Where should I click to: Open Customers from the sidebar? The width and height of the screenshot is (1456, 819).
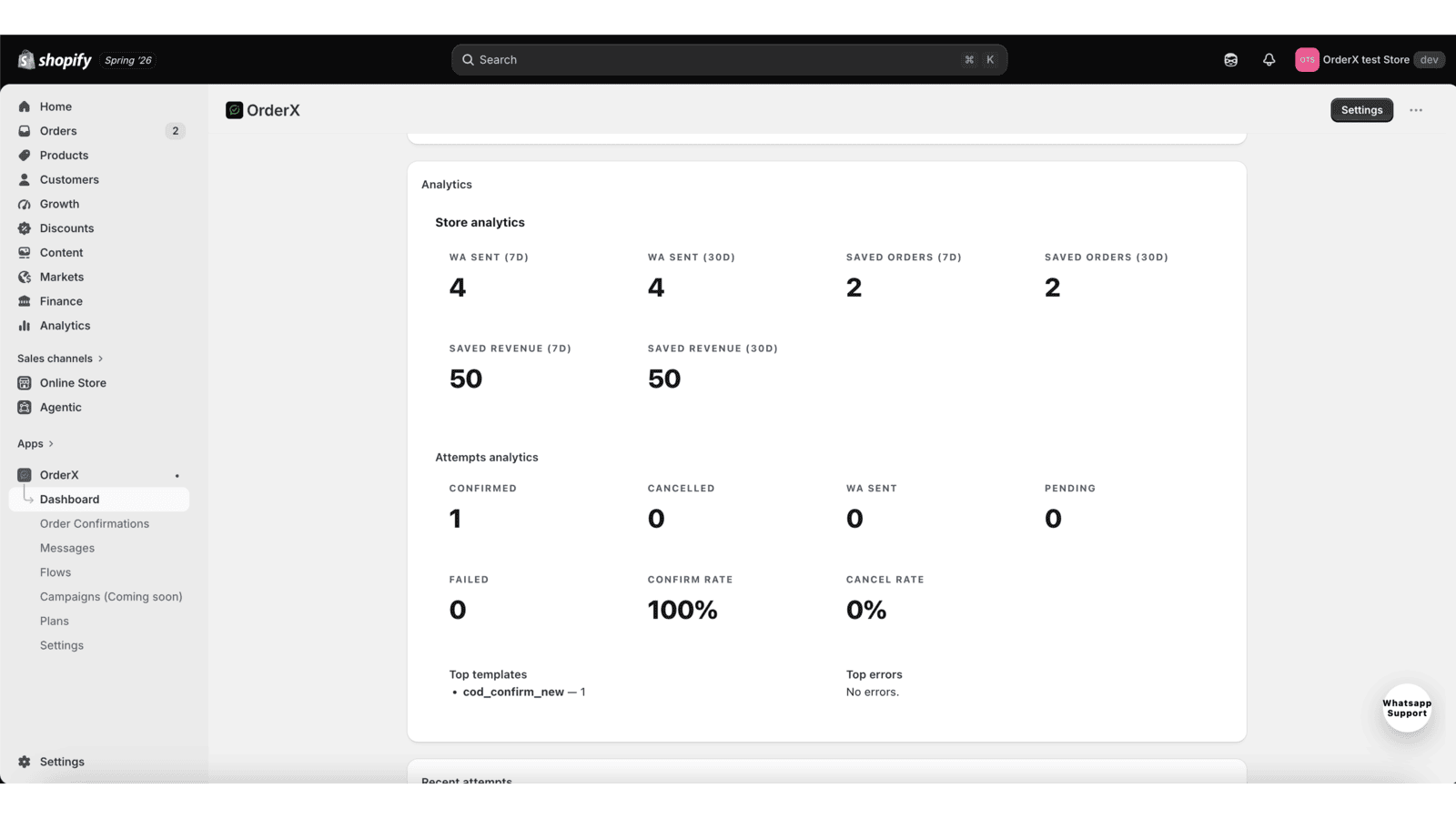[69, 180]
